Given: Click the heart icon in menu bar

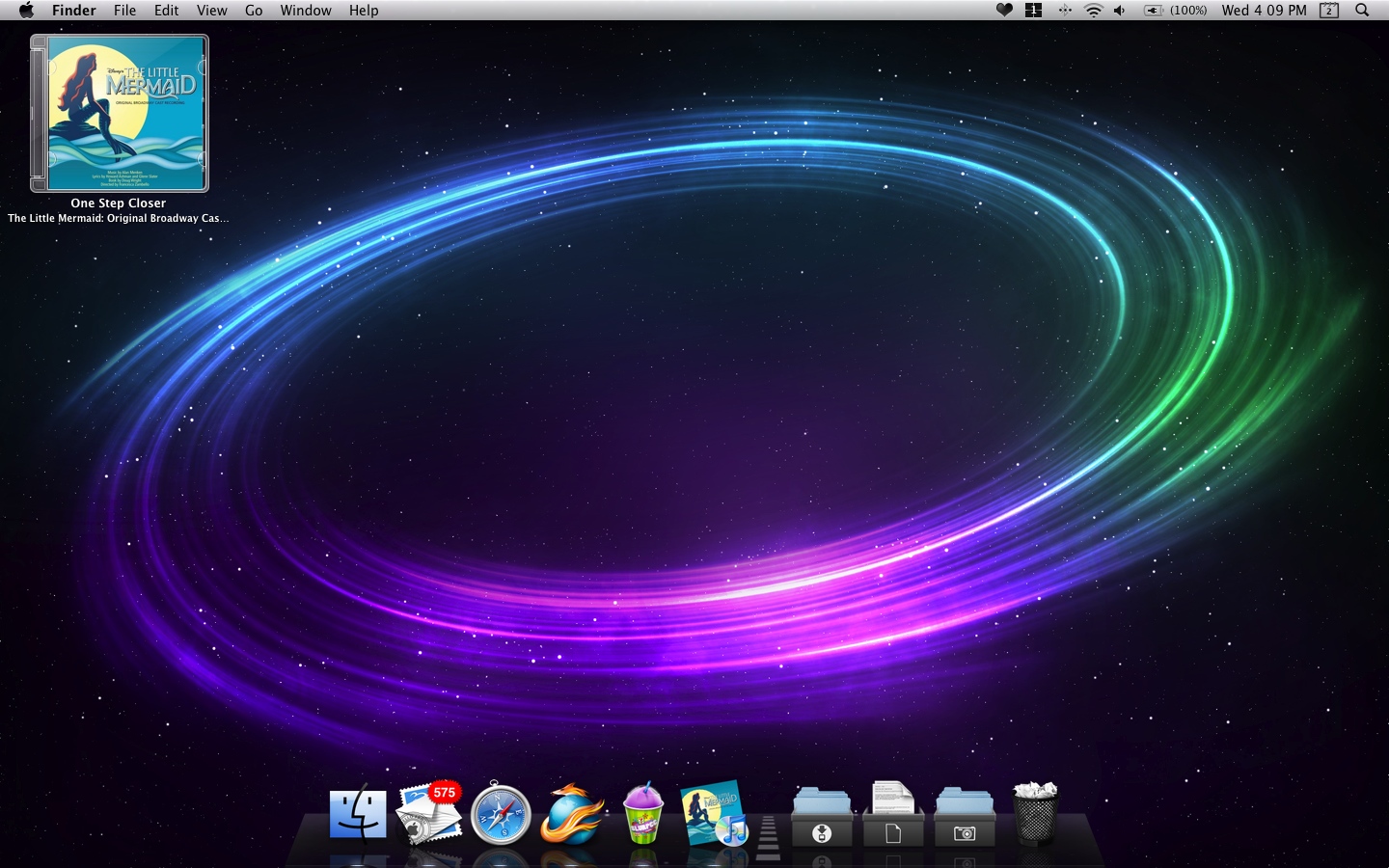Looking at the screenshot, I should (x=1004, y=11).
